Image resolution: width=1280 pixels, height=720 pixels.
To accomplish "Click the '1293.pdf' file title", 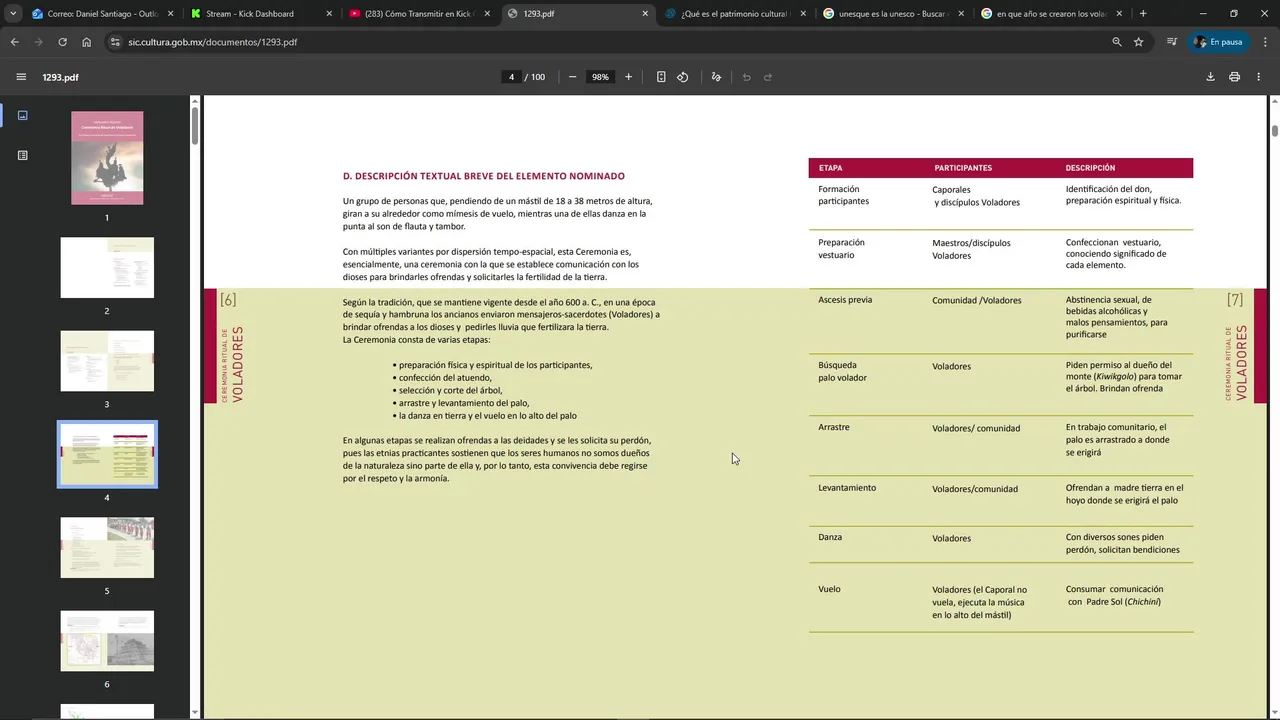I will (x=60, y=77).
